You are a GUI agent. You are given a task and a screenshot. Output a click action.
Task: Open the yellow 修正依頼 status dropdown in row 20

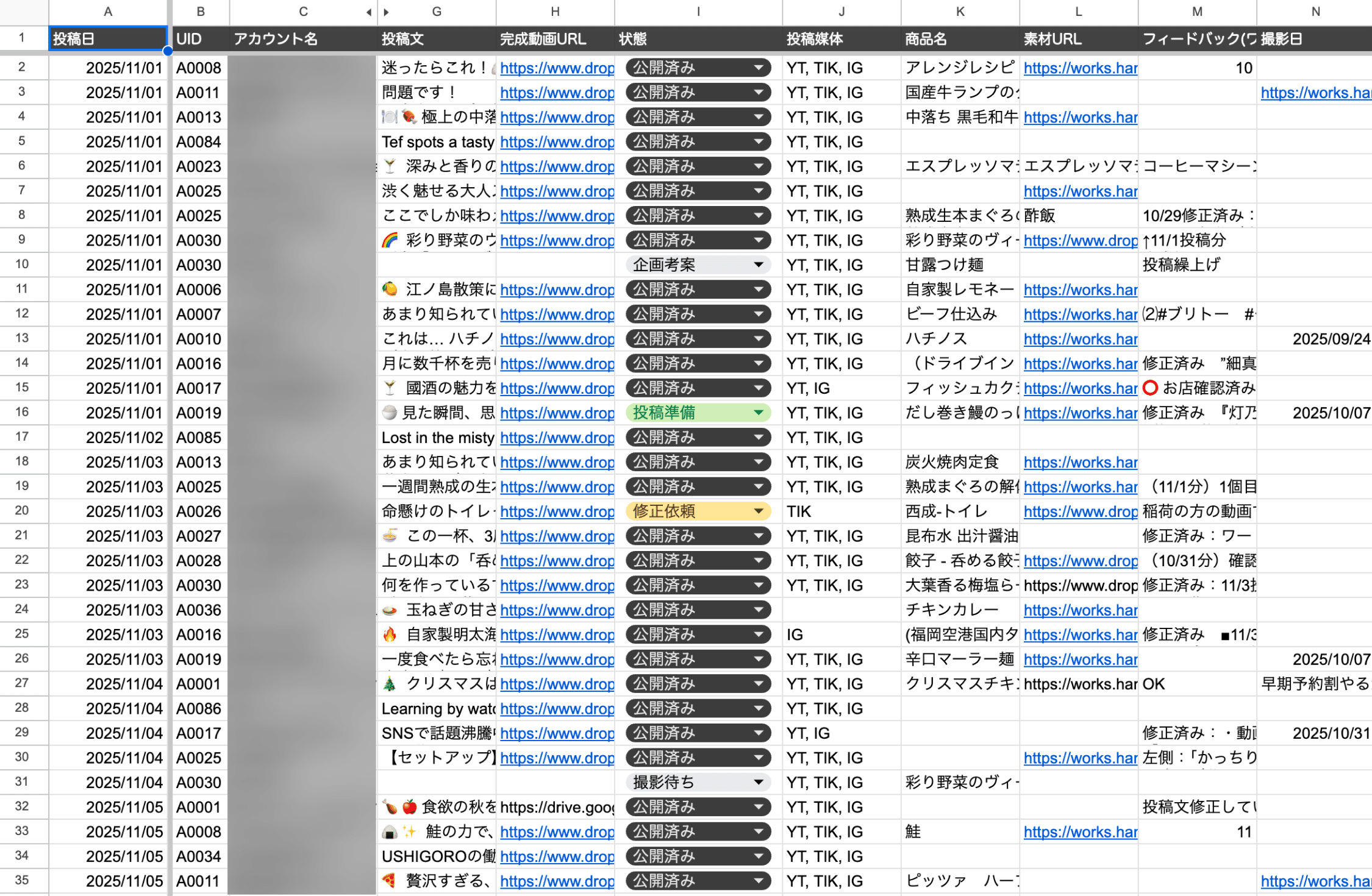[758, 511]
